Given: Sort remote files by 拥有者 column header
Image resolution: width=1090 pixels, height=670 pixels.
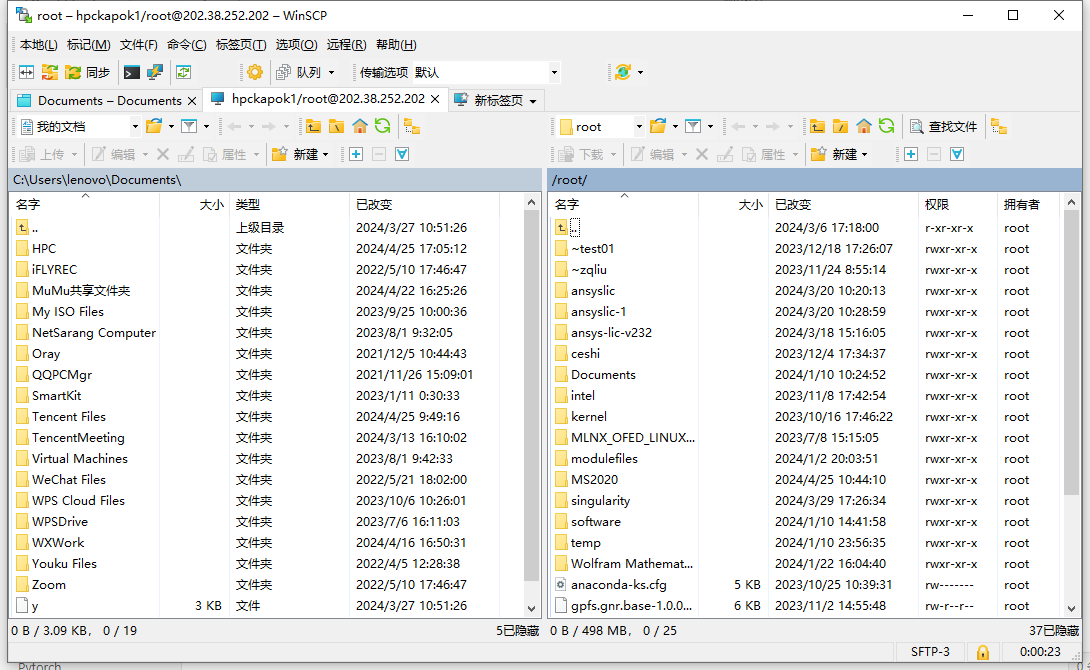Looking at the screenshot, I should coord(1027,204).
